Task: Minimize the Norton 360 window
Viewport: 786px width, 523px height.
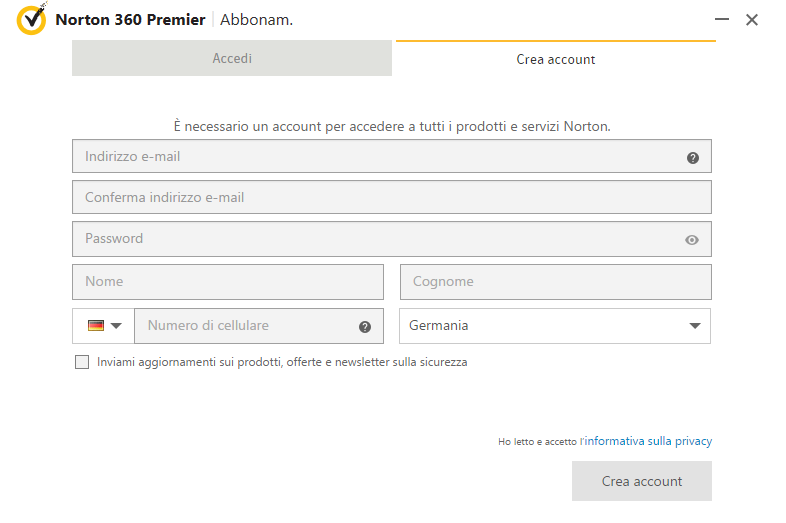Action: (x=722, y=19)
